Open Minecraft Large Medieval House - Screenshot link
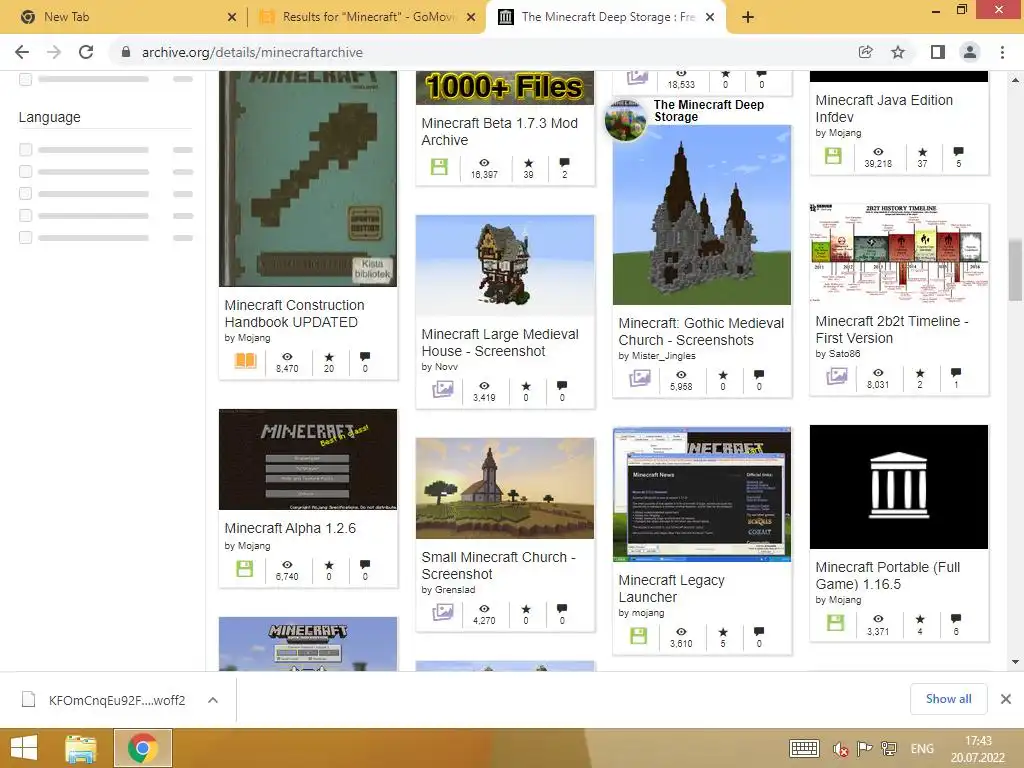 [x=500, y=342]
